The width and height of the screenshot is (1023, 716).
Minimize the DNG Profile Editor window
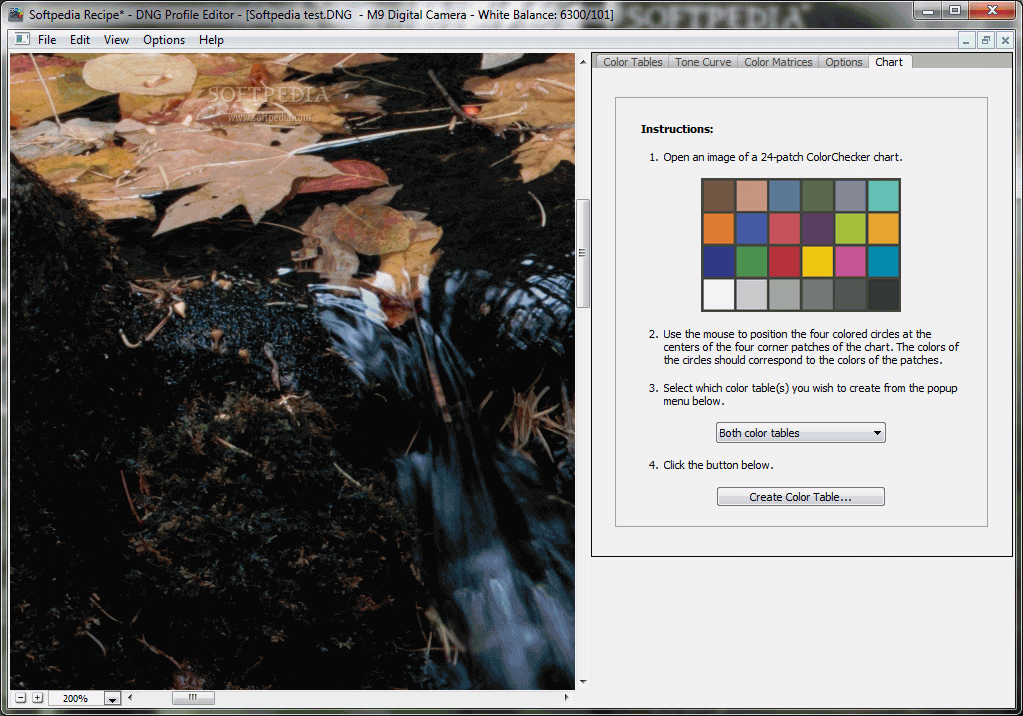[928, 11]
